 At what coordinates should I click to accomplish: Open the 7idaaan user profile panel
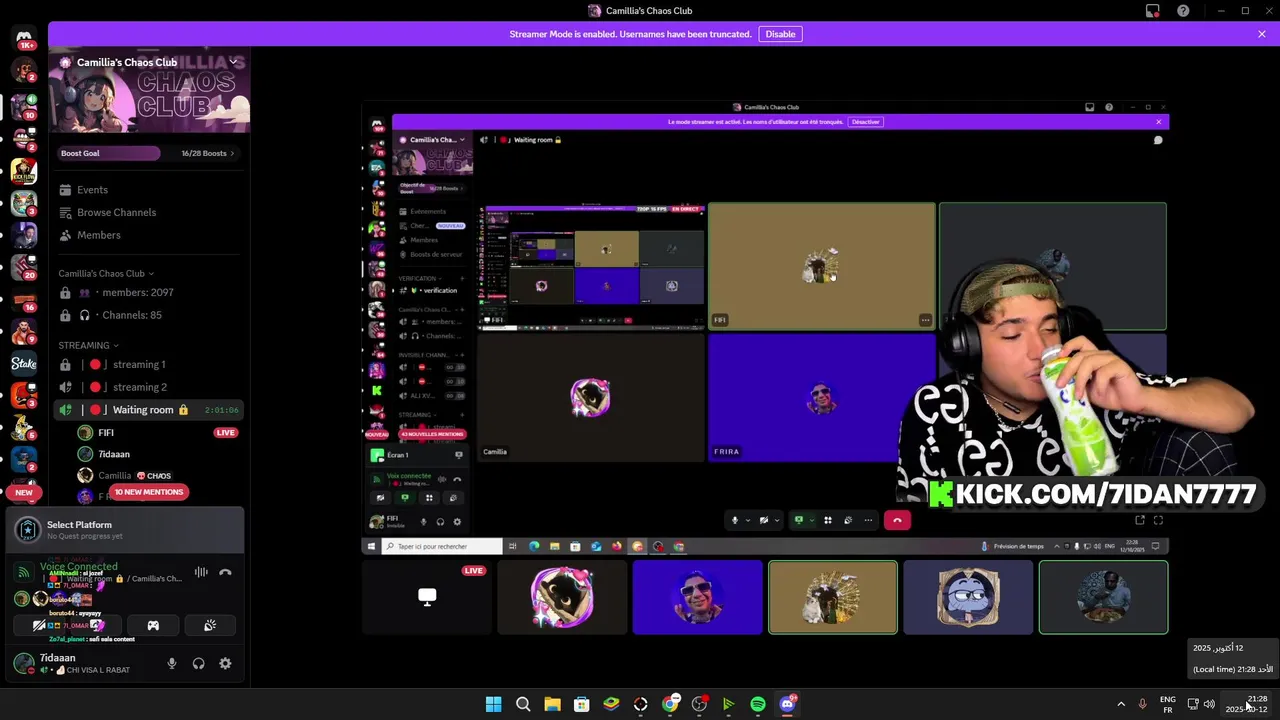click(82, 663)
